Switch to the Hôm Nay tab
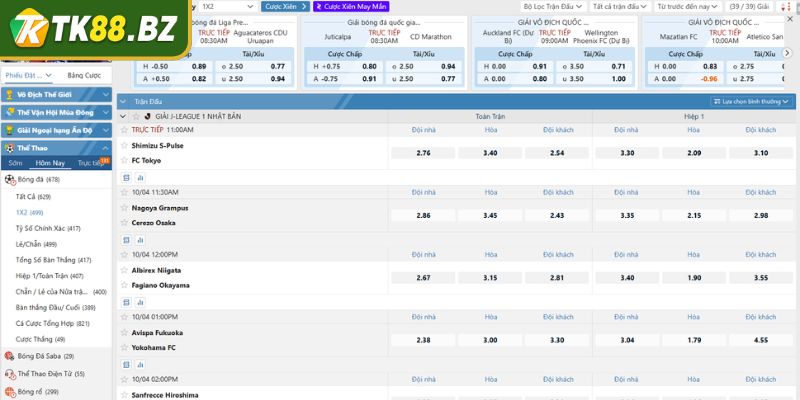The width and height of the screenshot is (800, 400). [x=49, y=162]
